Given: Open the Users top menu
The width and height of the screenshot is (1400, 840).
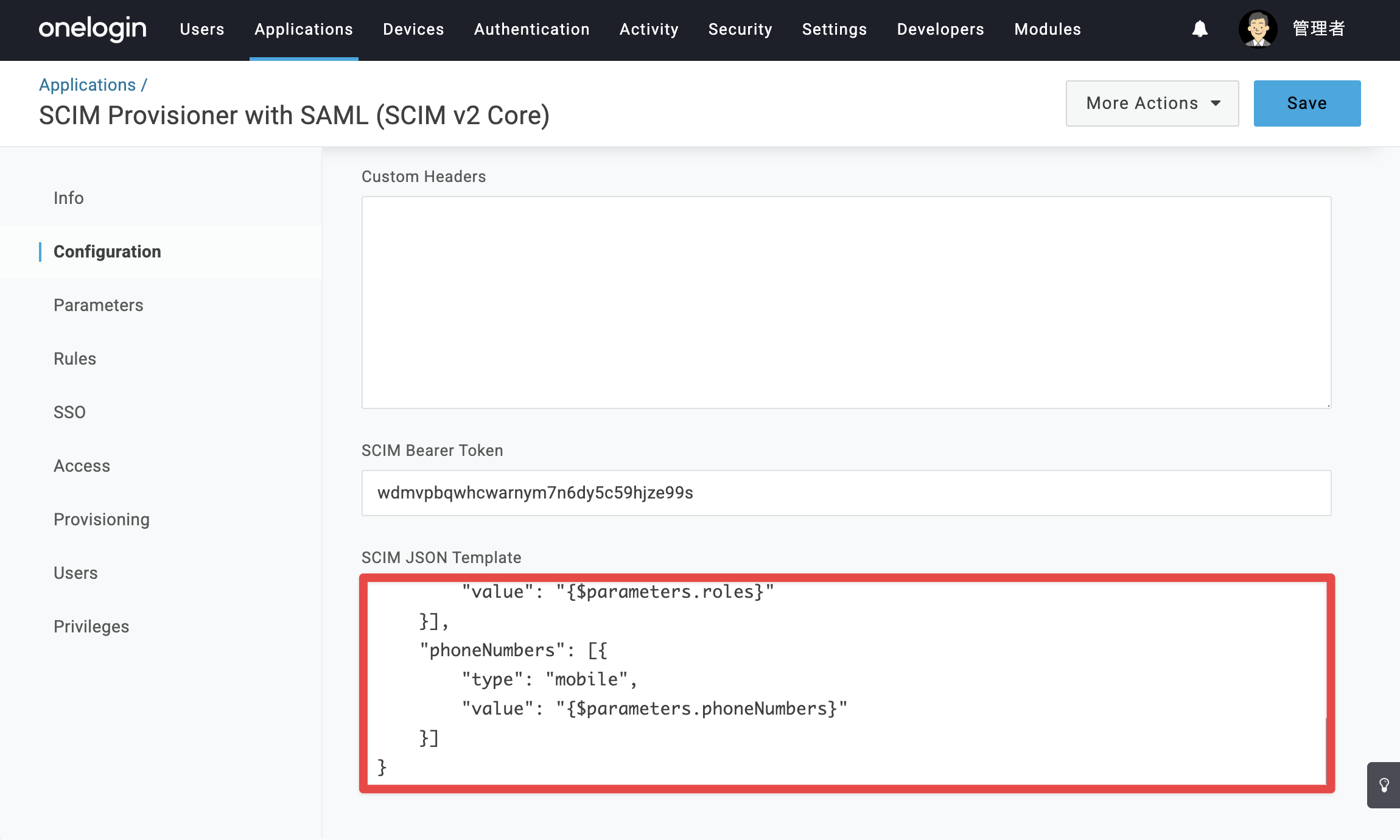Looking at the screenshot, I should 202,29.
